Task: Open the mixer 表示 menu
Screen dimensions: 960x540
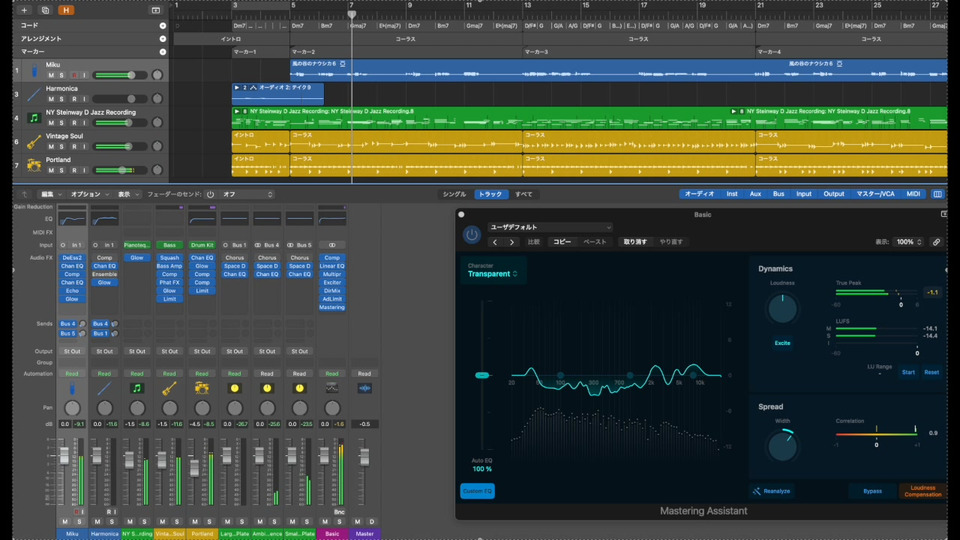Action: coord(128,194)
